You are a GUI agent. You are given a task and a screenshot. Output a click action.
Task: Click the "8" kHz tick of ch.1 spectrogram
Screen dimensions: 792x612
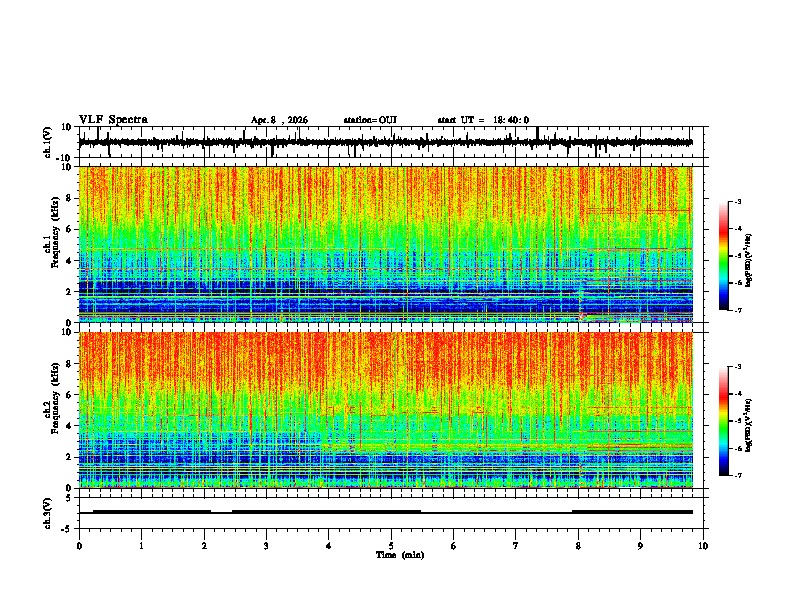tap(69, 198)
